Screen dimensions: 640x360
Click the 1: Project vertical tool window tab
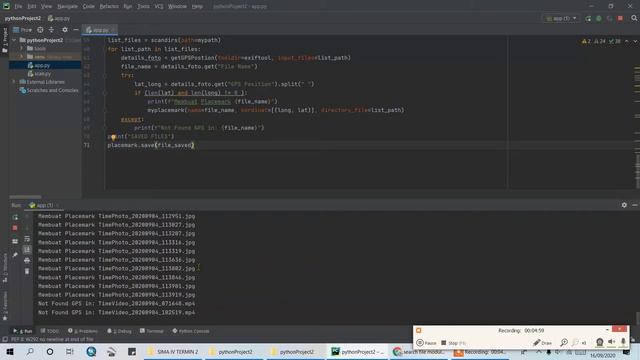pyautogui.click(x=5, y=40)
